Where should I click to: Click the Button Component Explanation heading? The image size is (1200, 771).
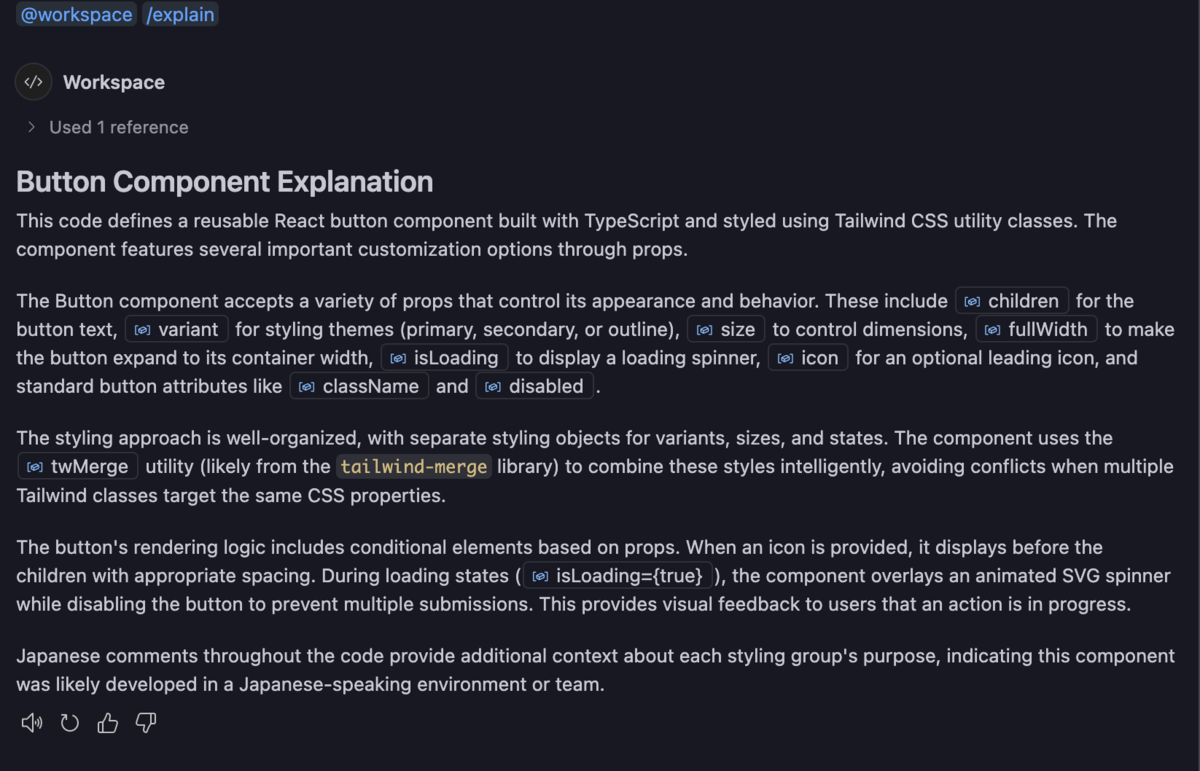click(225, 182)
